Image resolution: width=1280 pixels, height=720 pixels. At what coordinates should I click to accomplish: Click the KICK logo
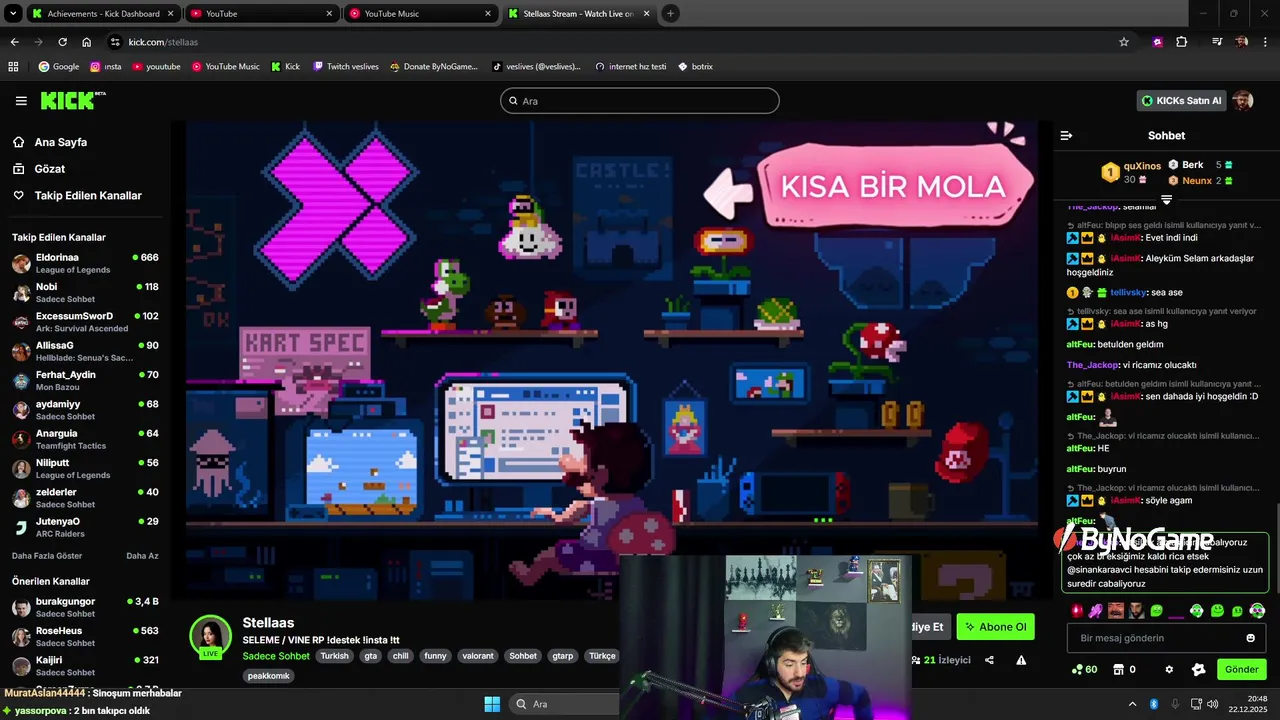[x=72, y=100]
